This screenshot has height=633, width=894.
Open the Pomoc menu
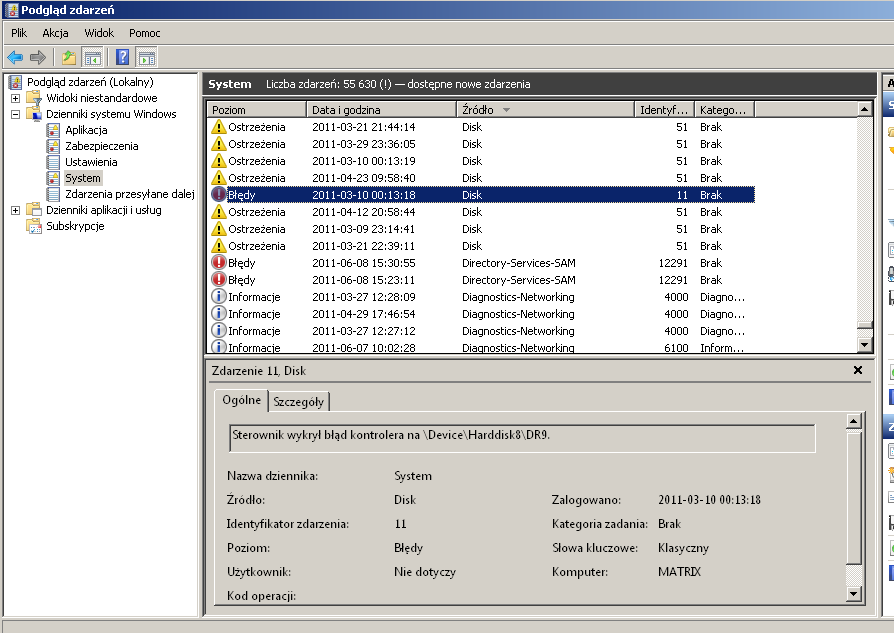click(144, 33)
